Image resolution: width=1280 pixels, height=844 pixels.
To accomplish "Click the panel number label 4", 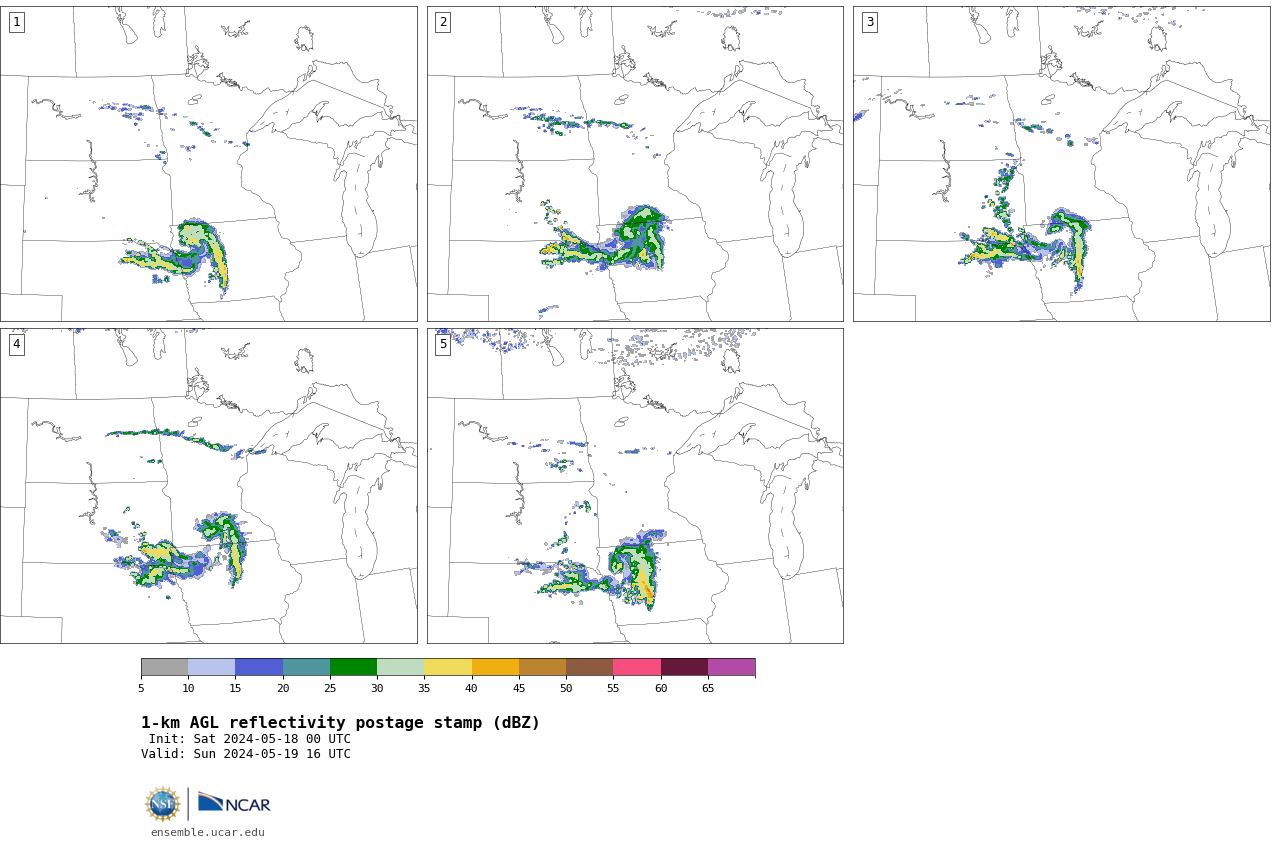I will (17, 344).
